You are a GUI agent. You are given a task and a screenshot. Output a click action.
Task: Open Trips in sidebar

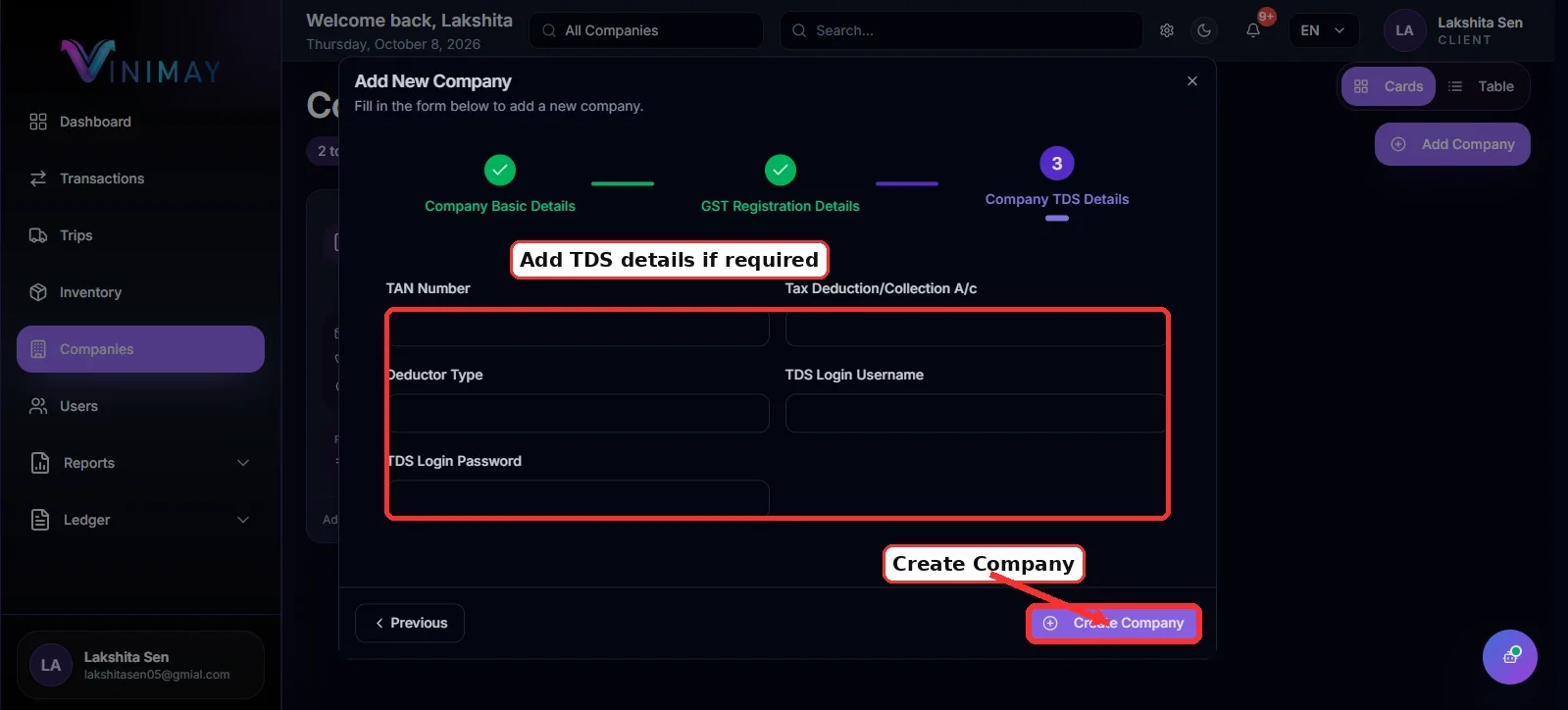click(x=140, y=235)
